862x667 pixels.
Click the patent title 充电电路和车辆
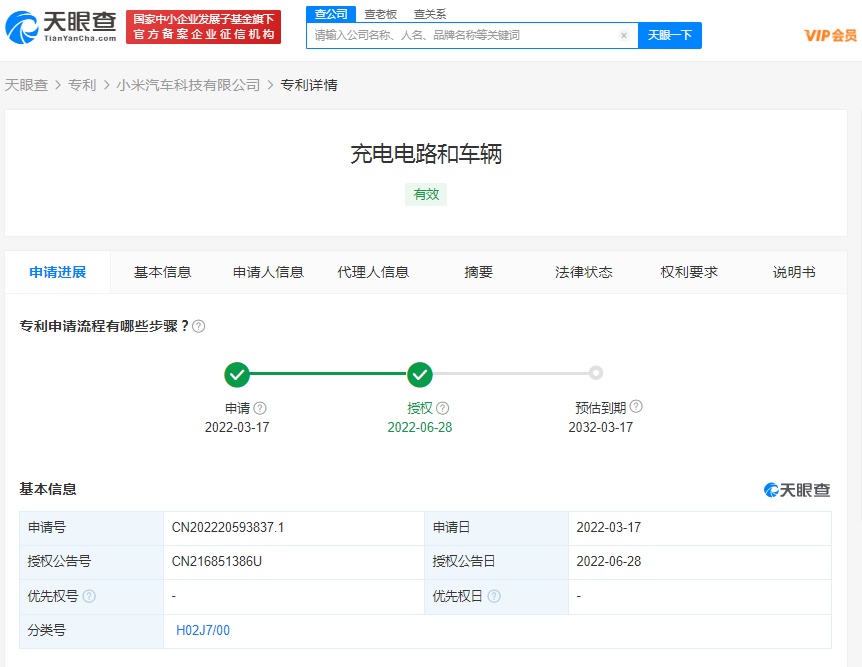[x=426, y=154]
